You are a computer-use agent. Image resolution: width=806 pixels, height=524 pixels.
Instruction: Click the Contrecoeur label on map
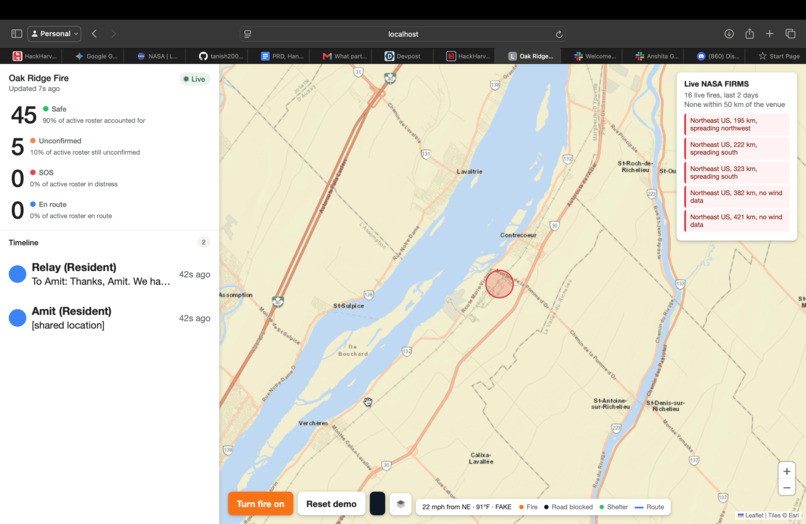coord(518,235)
